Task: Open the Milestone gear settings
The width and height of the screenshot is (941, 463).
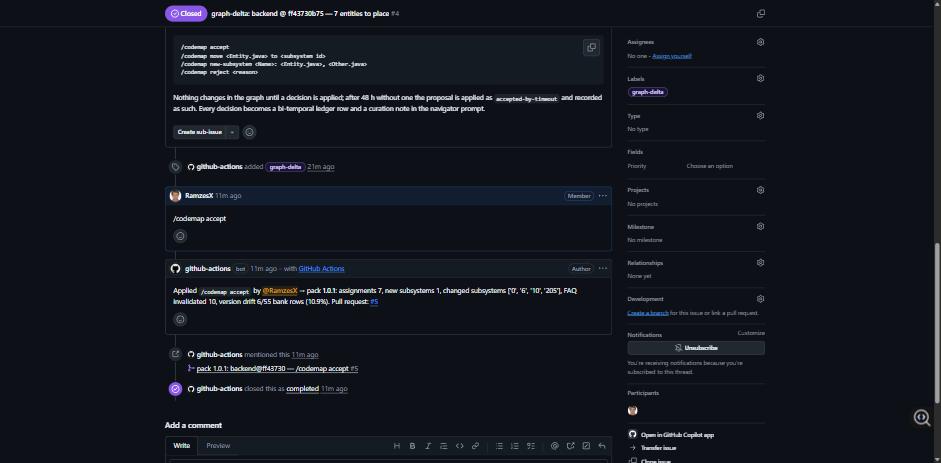Action: (760, 227)
